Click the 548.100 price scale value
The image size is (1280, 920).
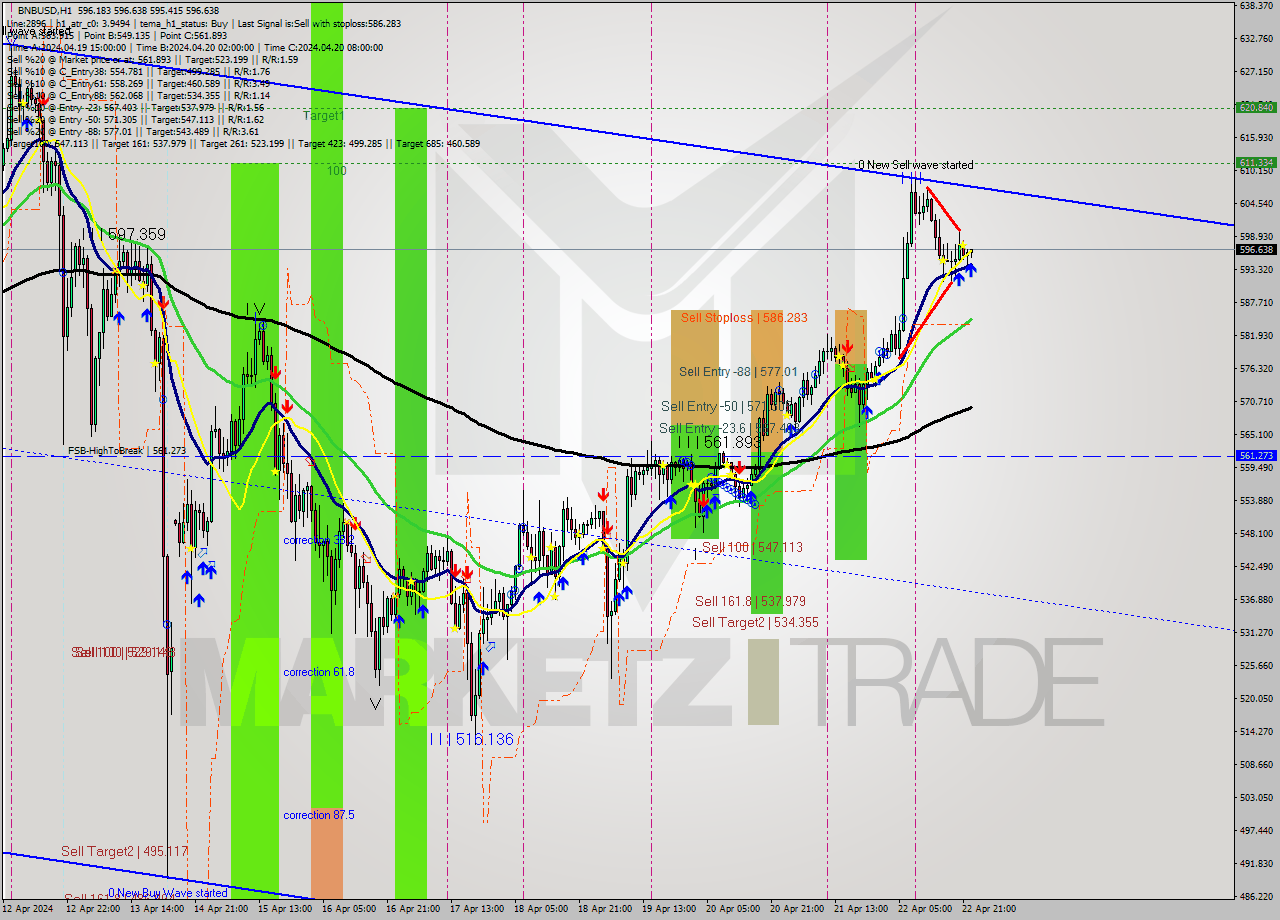pyautogui.click(x=1256, y=533)
